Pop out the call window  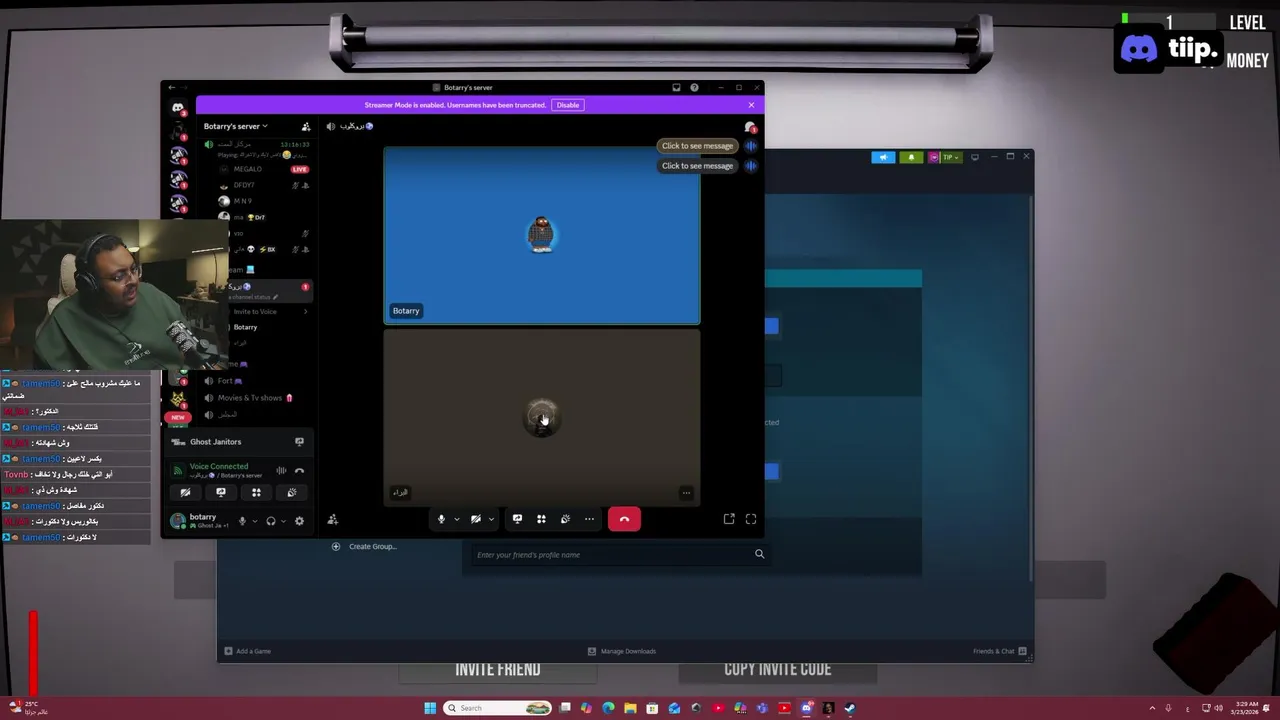729,519
